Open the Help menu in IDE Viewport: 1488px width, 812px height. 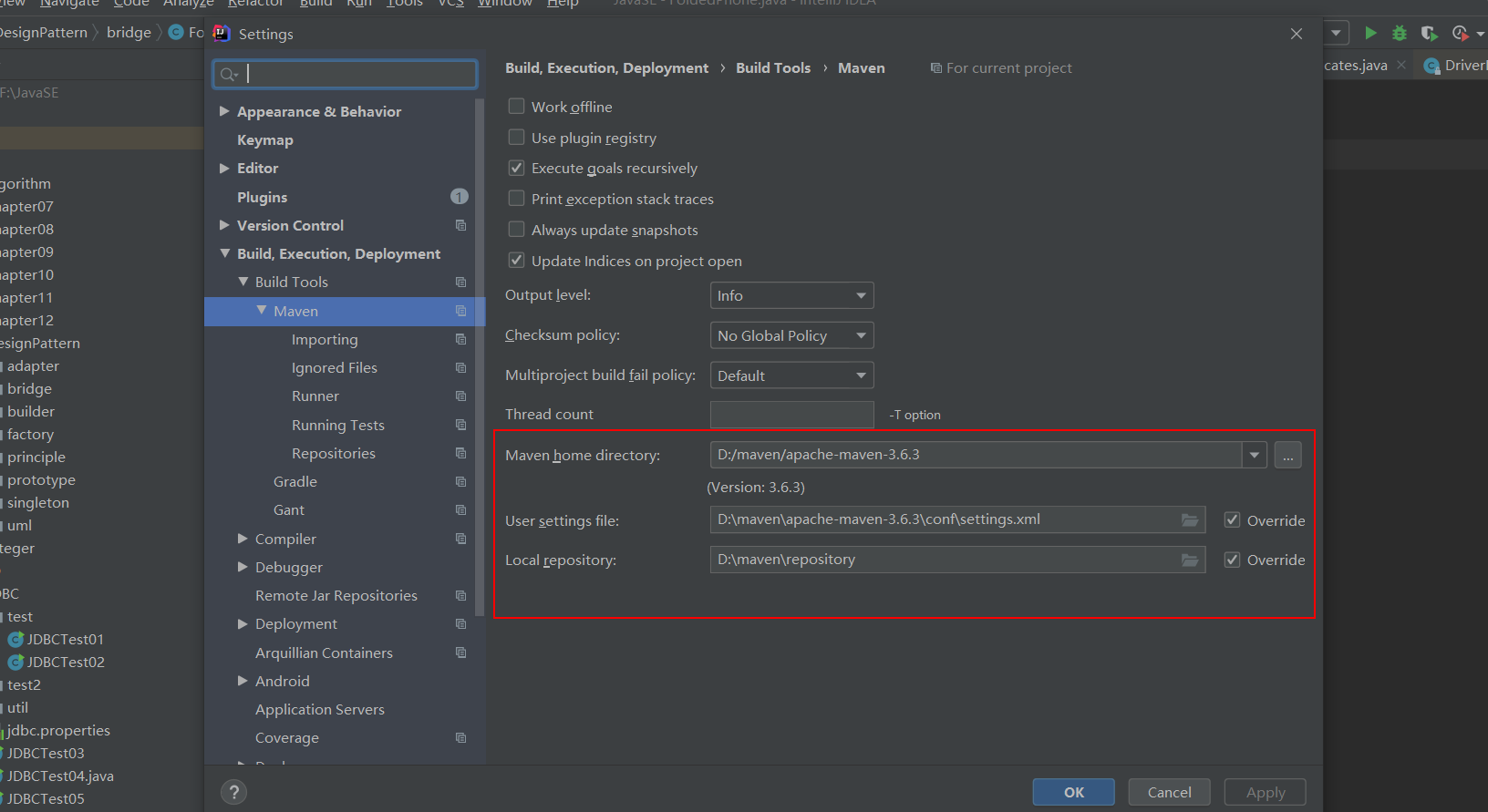tap(563, 3)
